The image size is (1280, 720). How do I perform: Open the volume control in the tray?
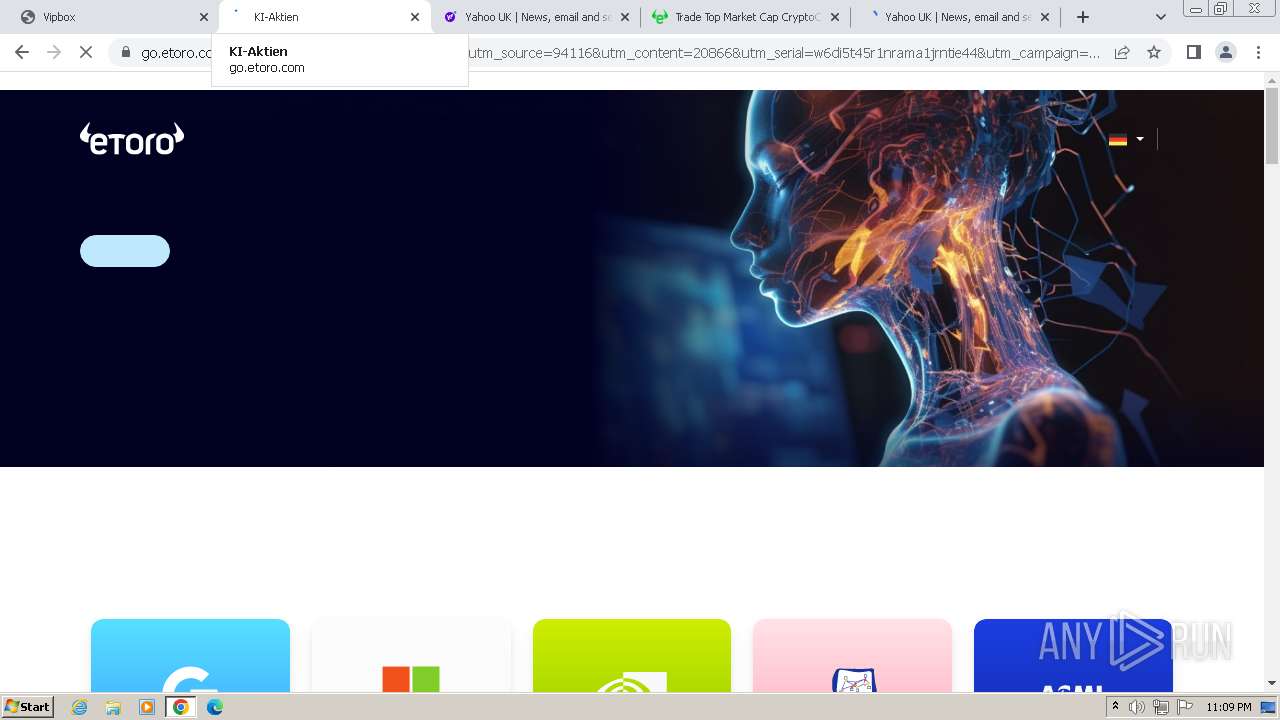click(x=1137, y=707)
